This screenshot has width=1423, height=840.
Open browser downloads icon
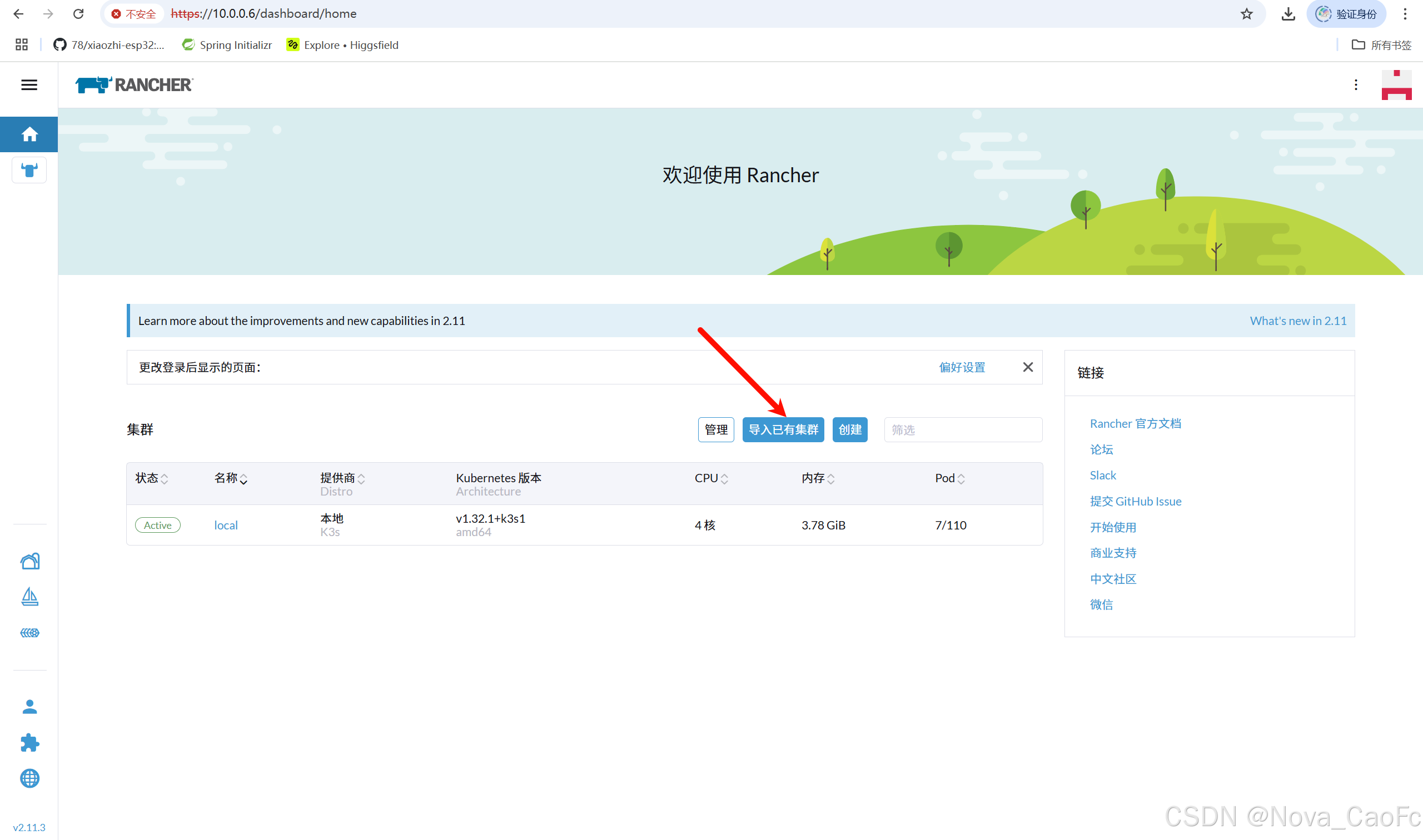point(1288,13)
